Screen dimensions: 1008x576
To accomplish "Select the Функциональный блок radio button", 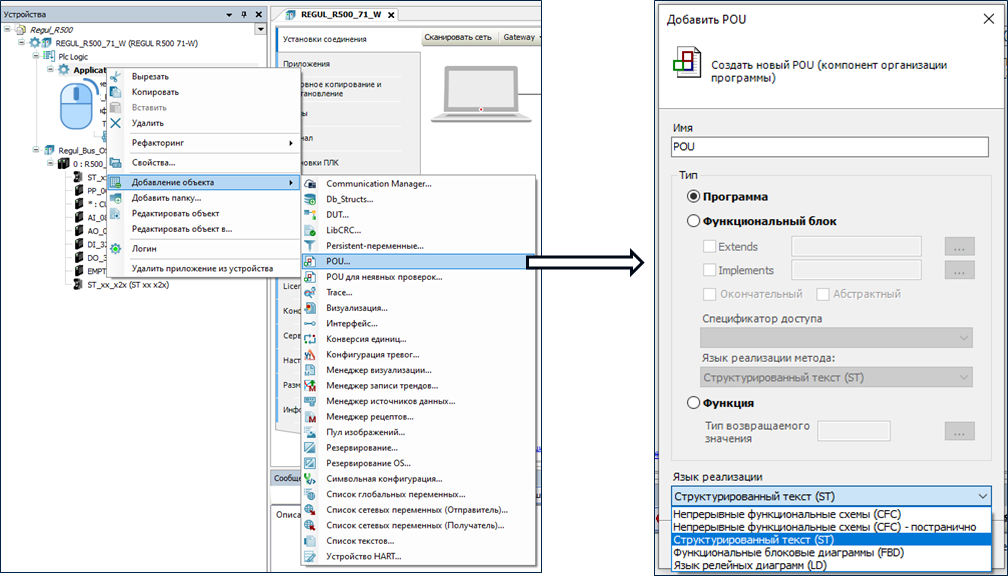I will click(694, 221).
